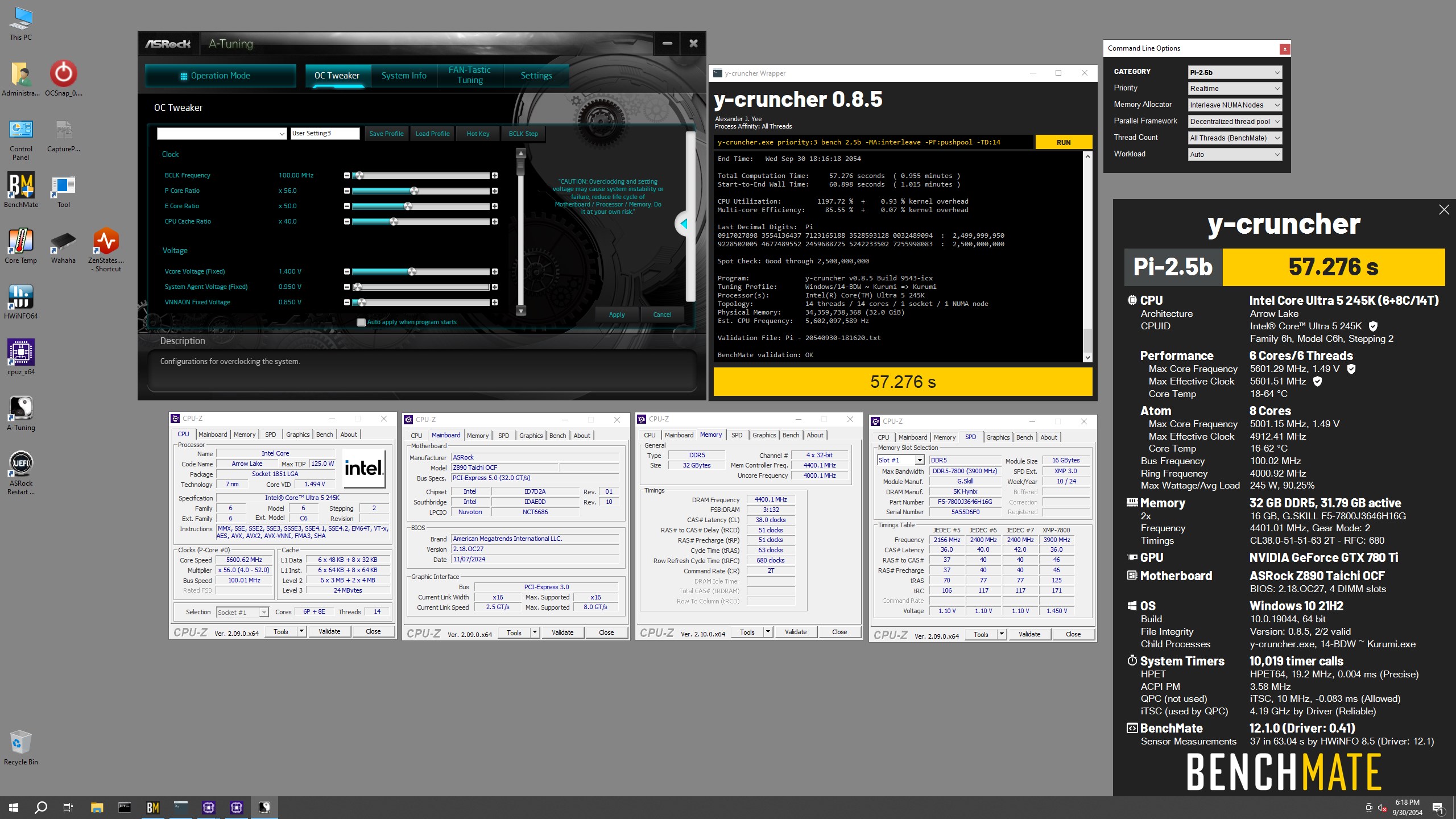Click User Setting3 profile name field
This screenshot has height=819, width=1456.
pos(325,134)
